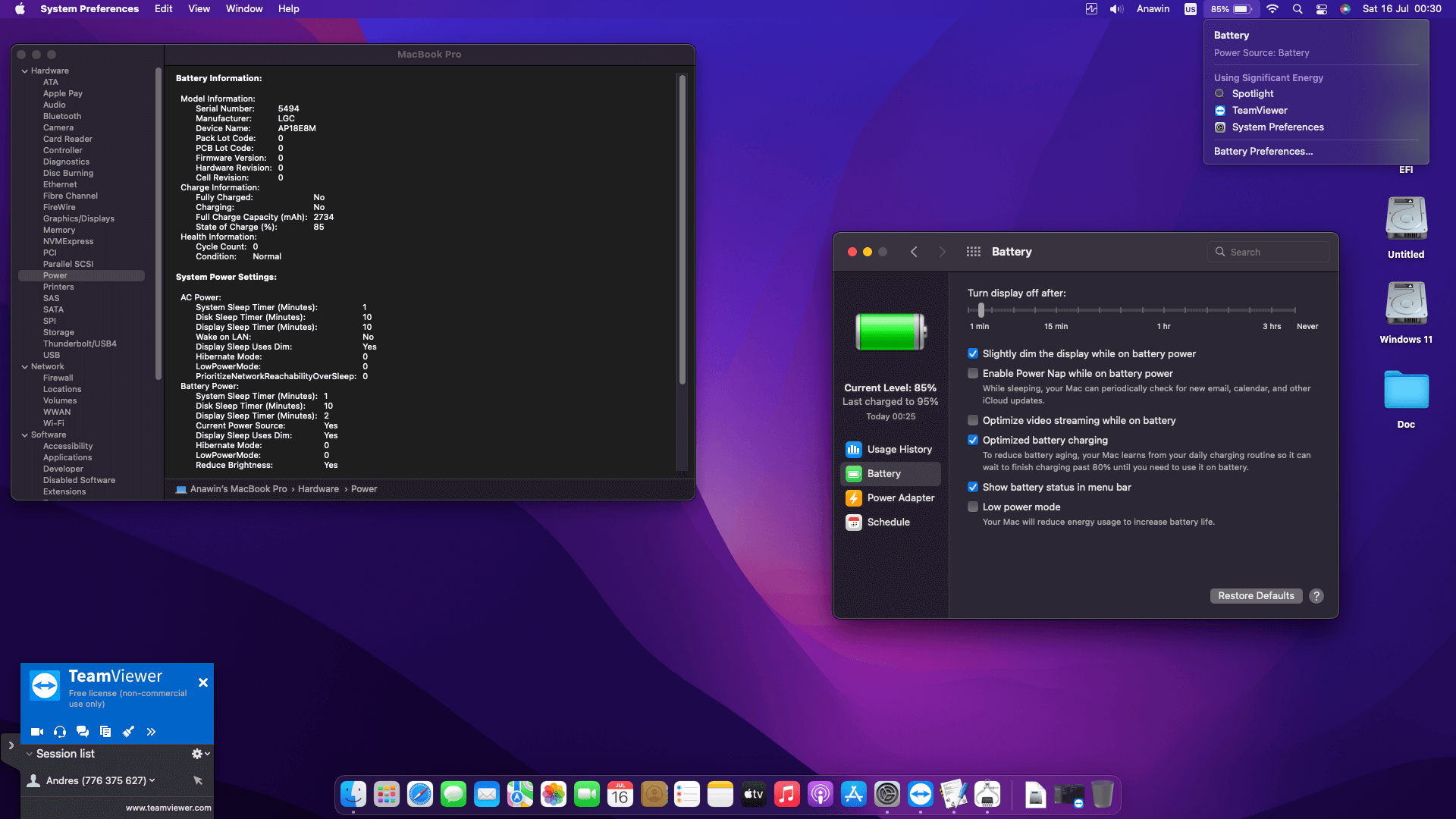Image resolution: width=1456 pixels, height=819 pixels.
Task: Close the TeamViewer session panel
Action: click(203, 682)
